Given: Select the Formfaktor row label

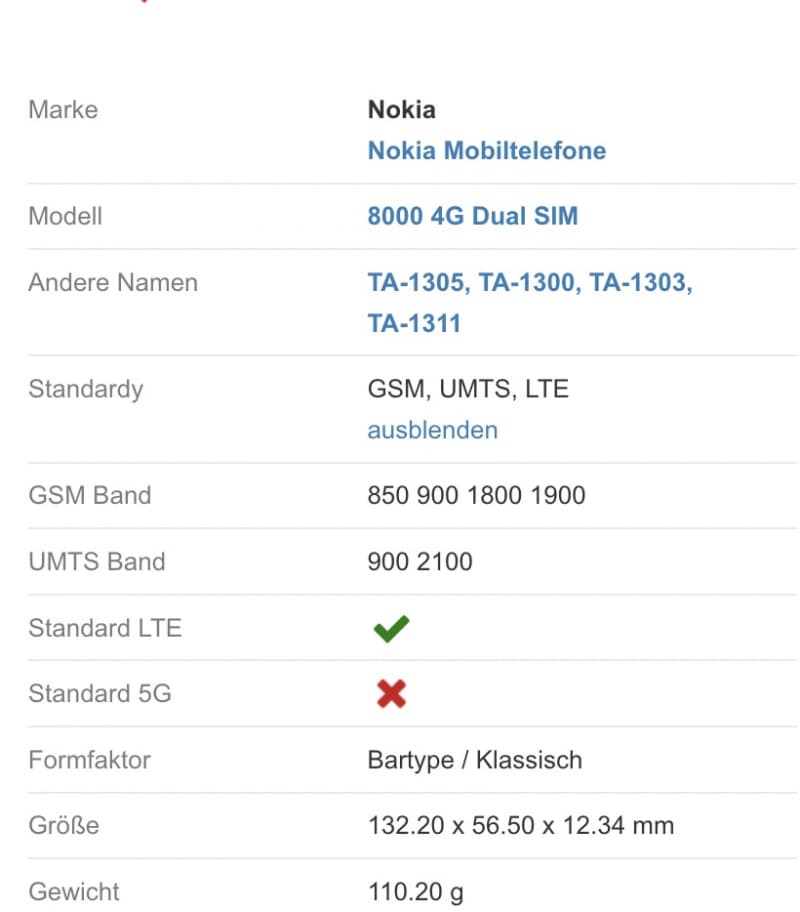Looking at the screenshot, I should 89,760.
